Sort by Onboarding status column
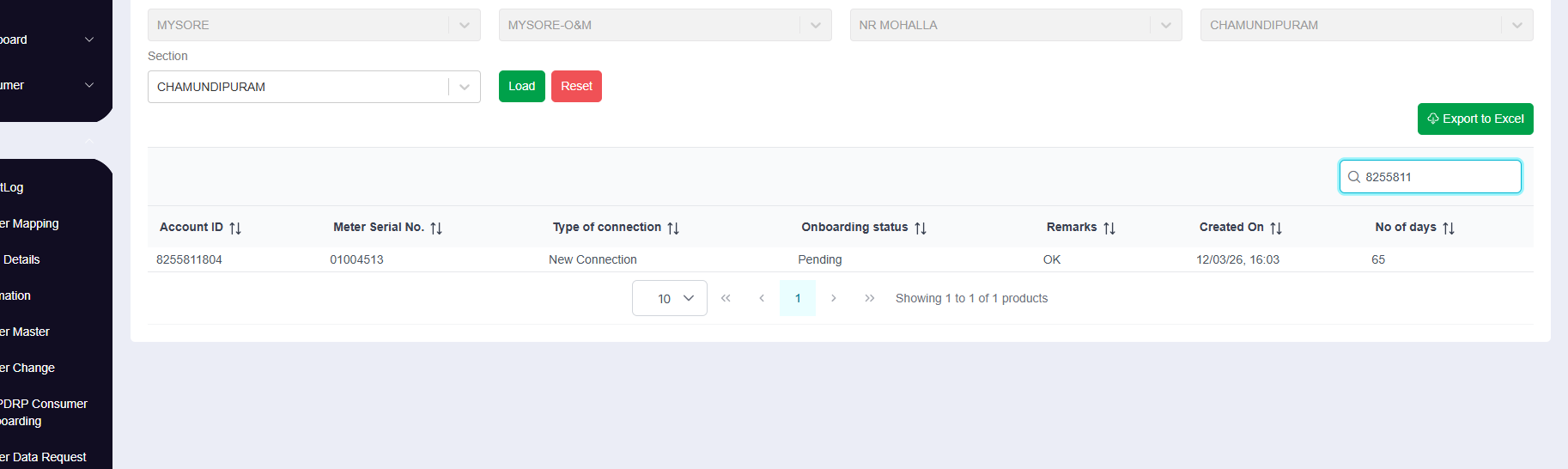The image size is (1568, 469). point(921,228)
